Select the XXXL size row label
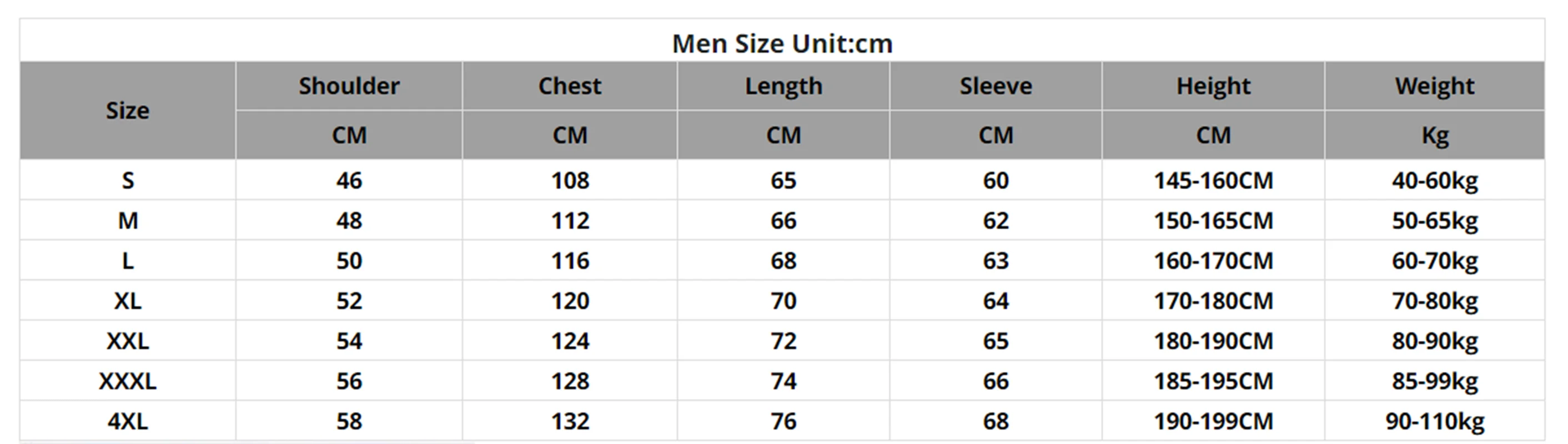The image size is (1568, 444). pyautogui.click(x=127, y=381)
